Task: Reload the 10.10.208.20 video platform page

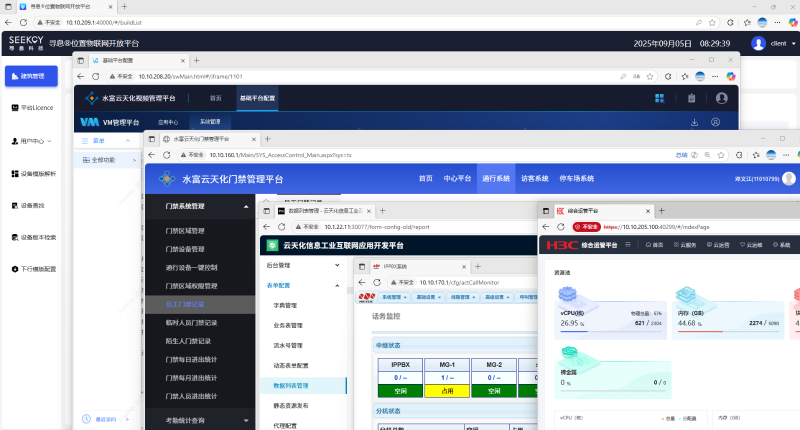Action: tap(95, 77)
